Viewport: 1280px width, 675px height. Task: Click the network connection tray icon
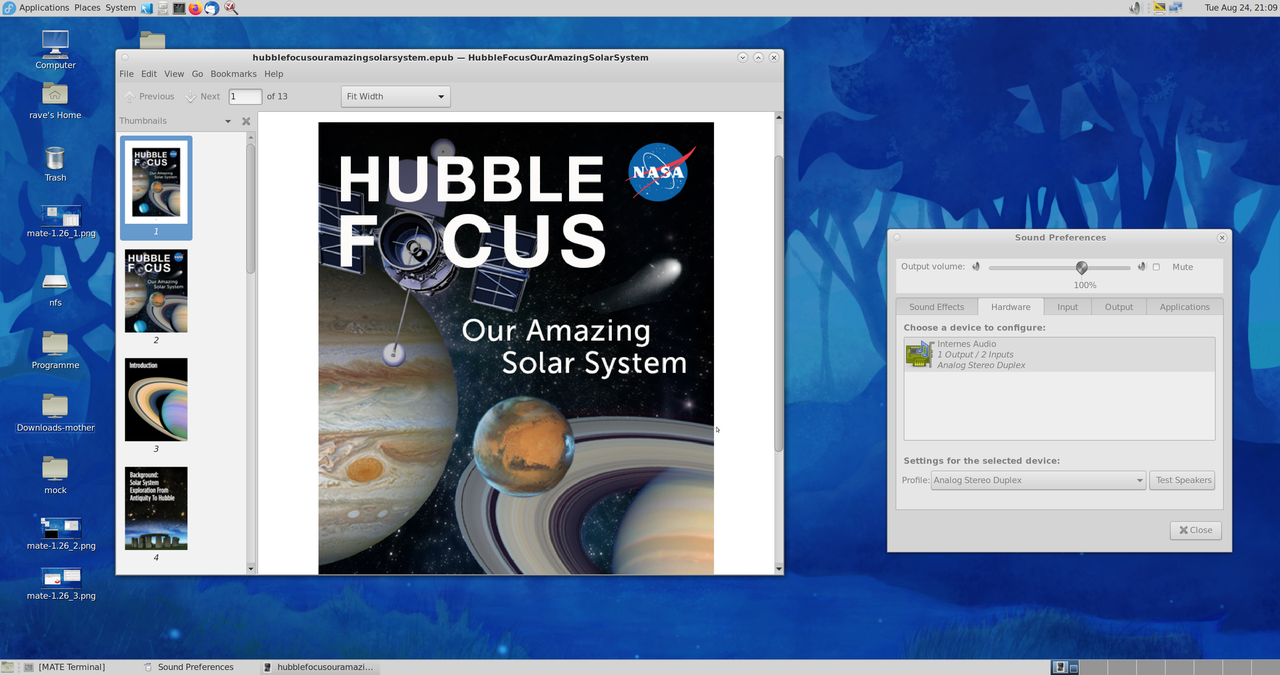1176,8
